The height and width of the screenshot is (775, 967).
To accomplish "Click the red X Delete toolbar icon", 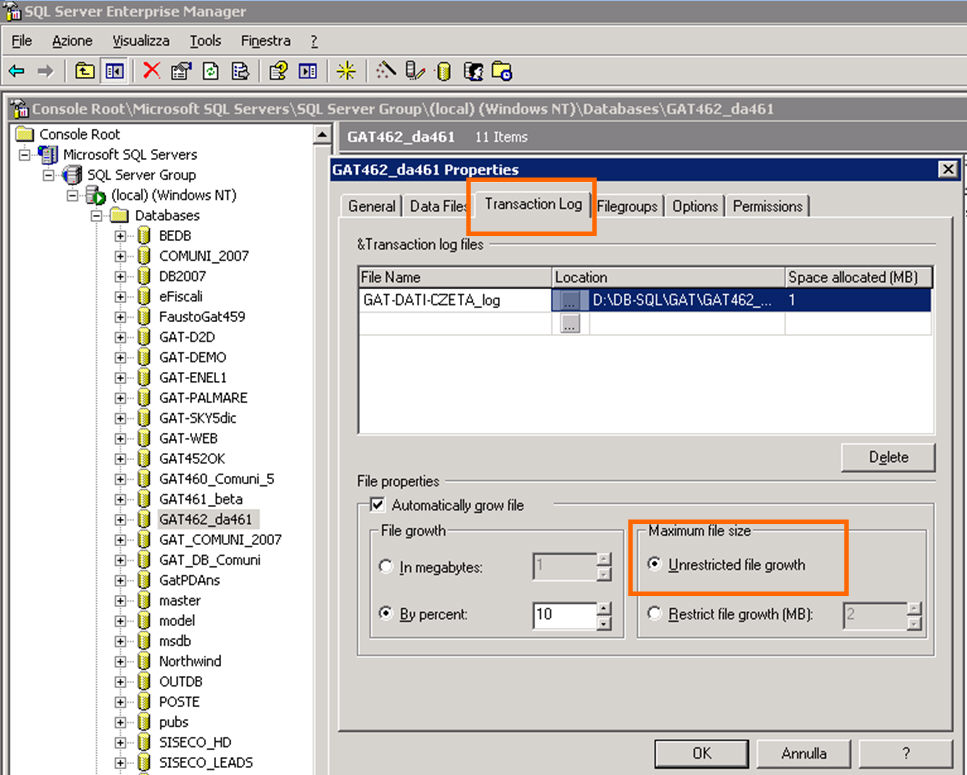I will click(152, 70).
